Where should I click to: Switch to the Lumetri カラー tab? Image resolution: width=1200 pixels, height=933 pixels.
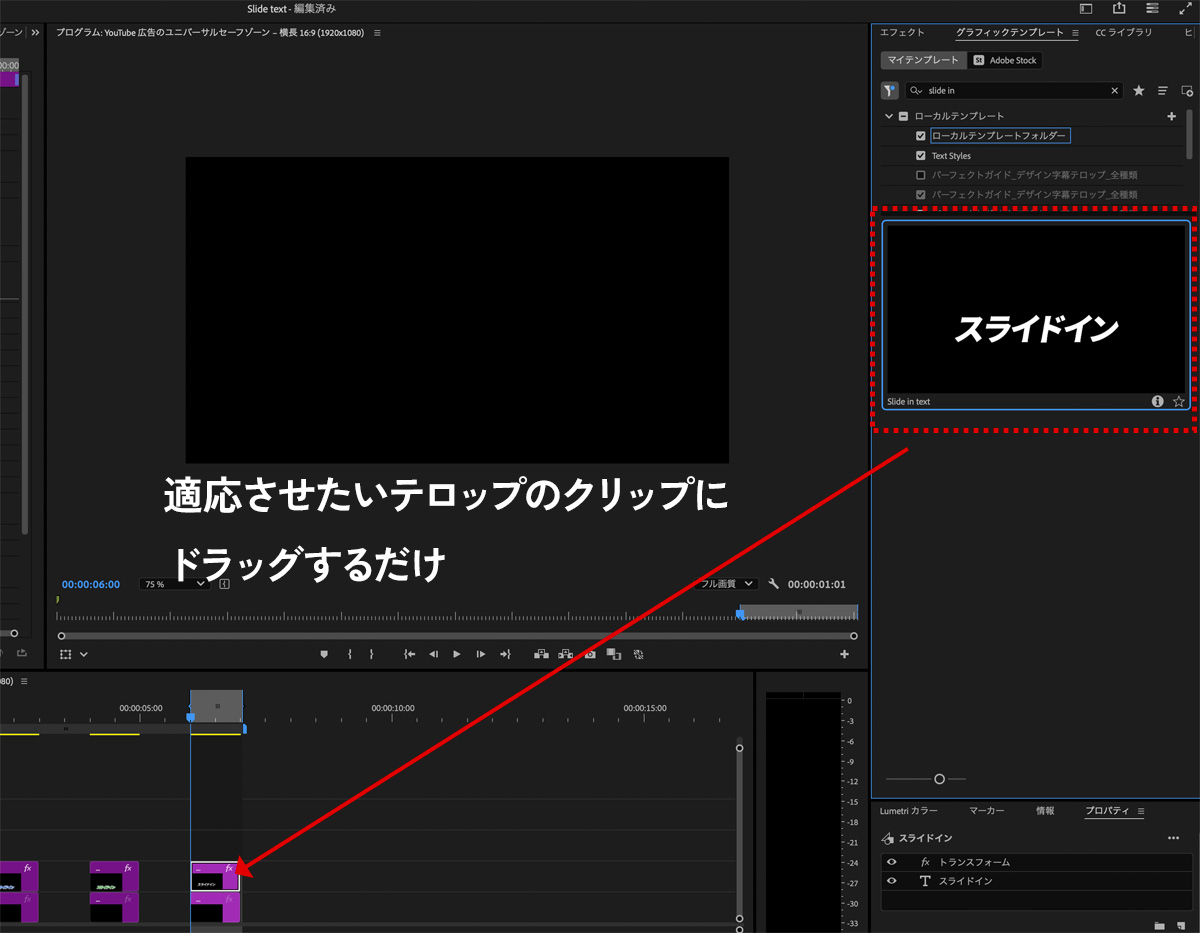click(x=908, y=811)
